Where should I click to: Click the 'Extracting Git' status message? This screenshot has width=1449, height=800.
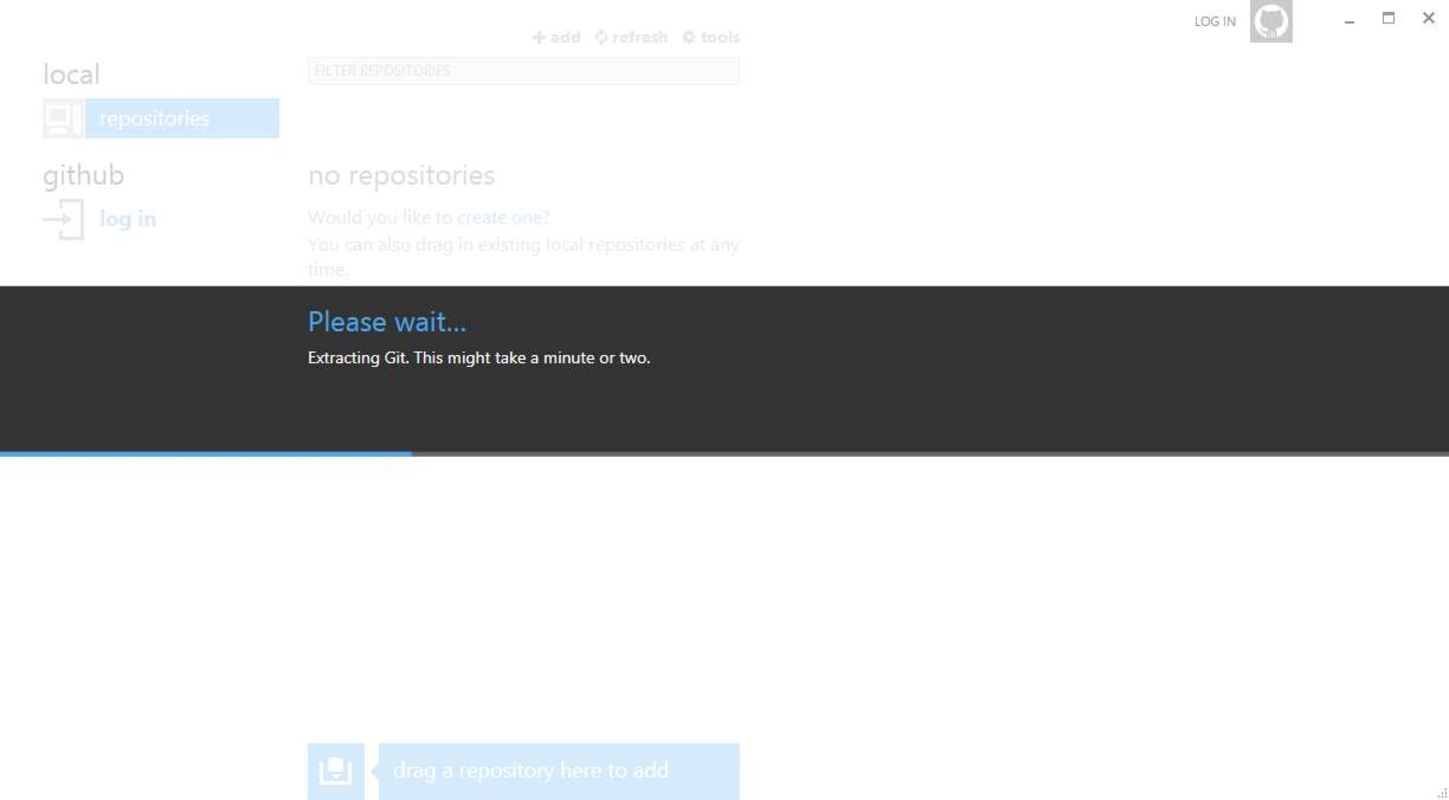pos(479,358)
